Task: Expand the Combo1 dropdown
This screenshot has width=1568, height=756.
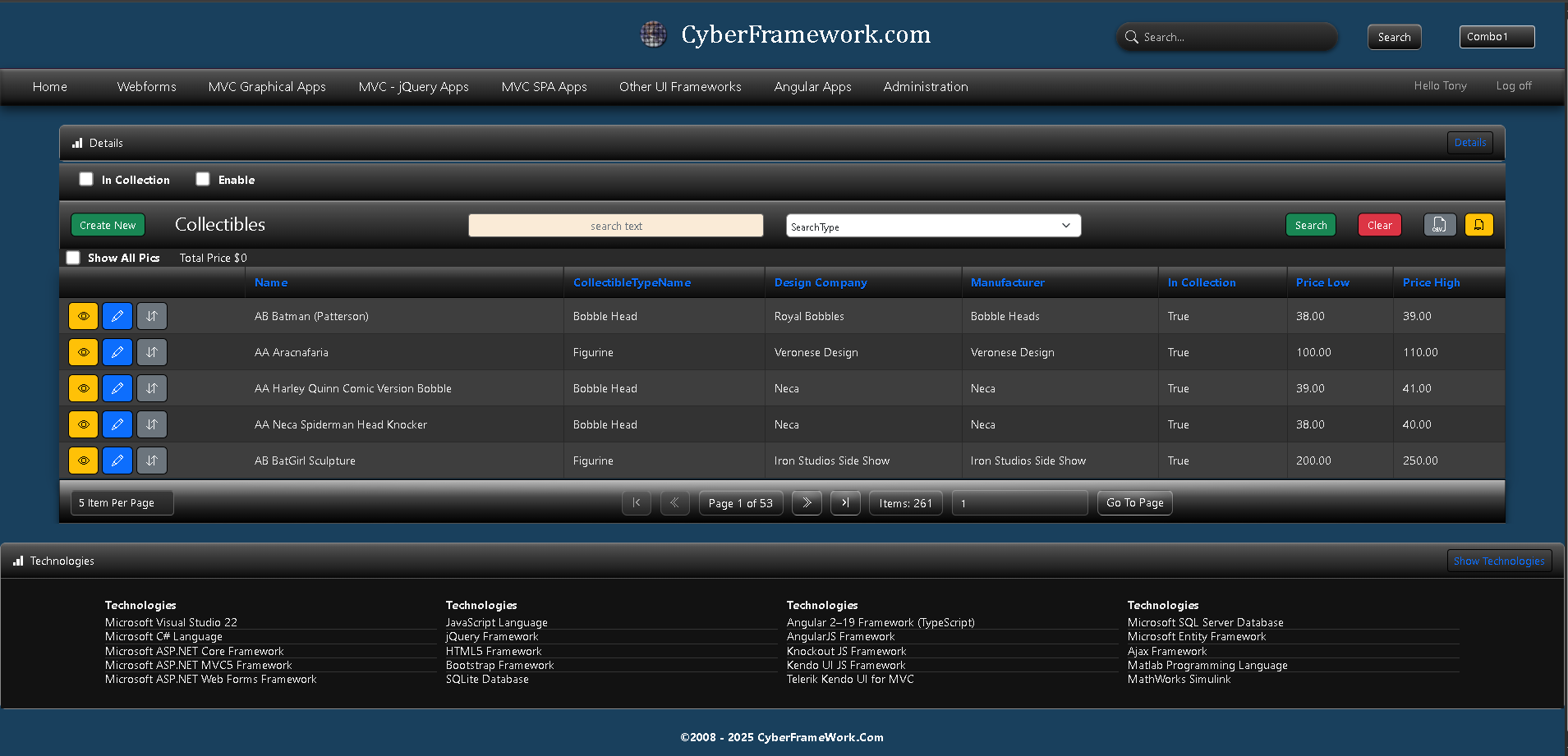Action: [x=1496, y=36]
